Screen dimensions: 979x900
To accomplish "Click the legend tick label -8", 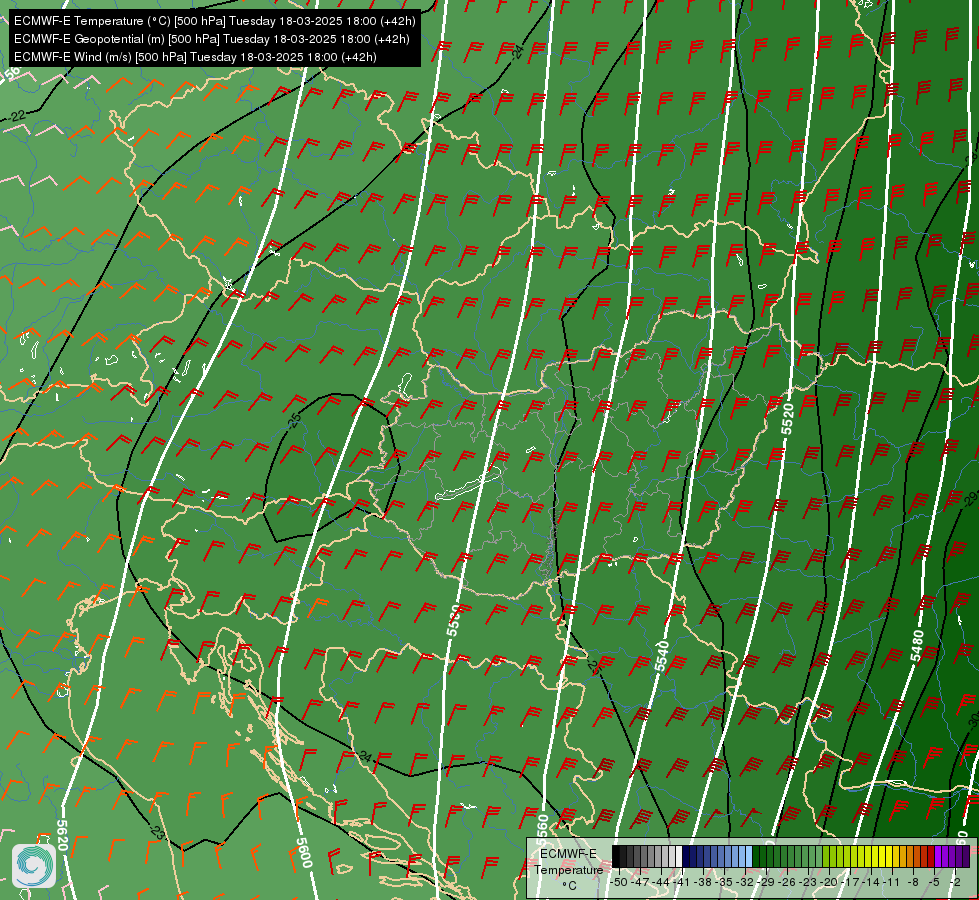I will point(913,883).
